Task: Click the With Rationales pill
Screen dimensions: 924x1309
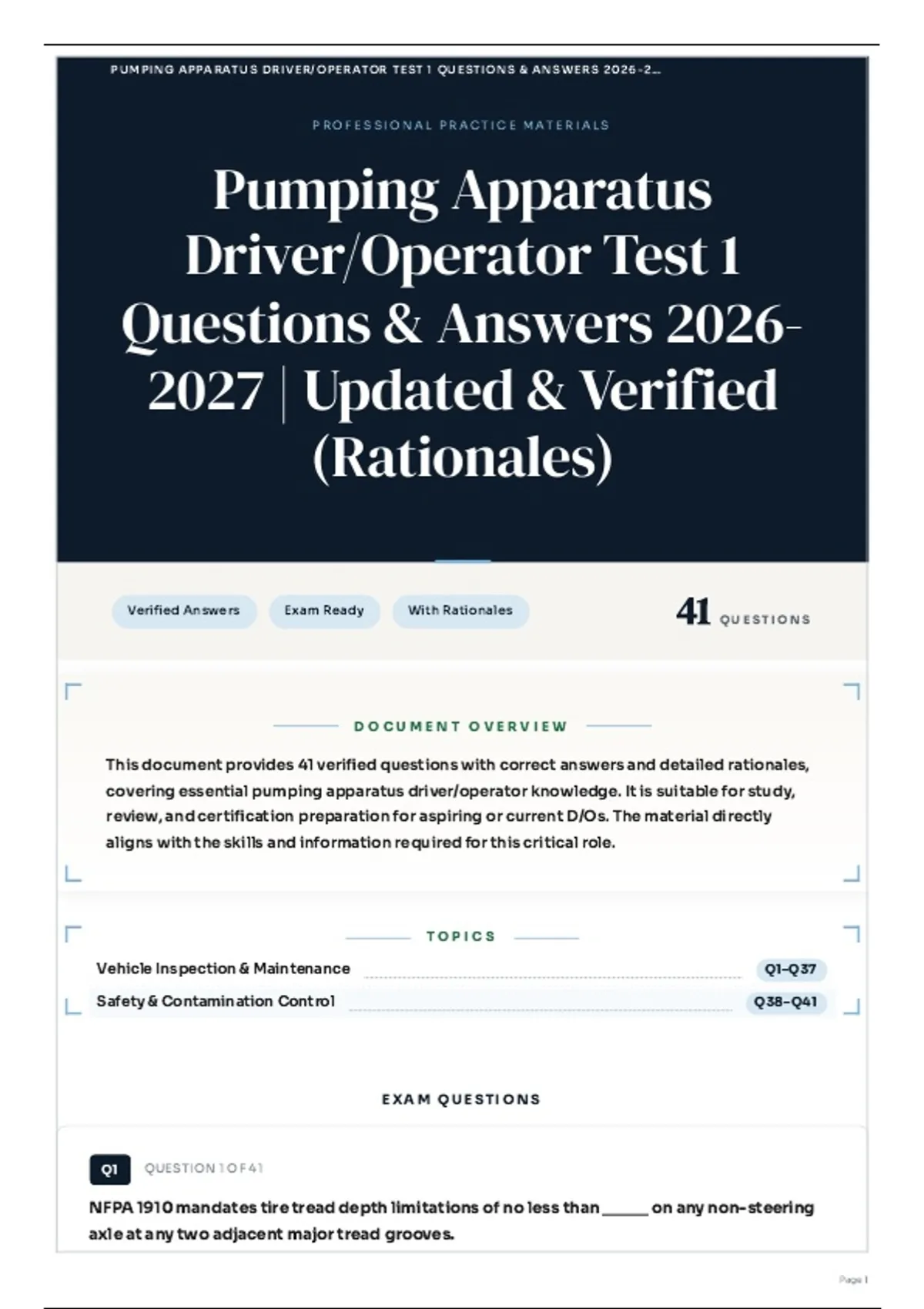Action: tap(460, 611)
